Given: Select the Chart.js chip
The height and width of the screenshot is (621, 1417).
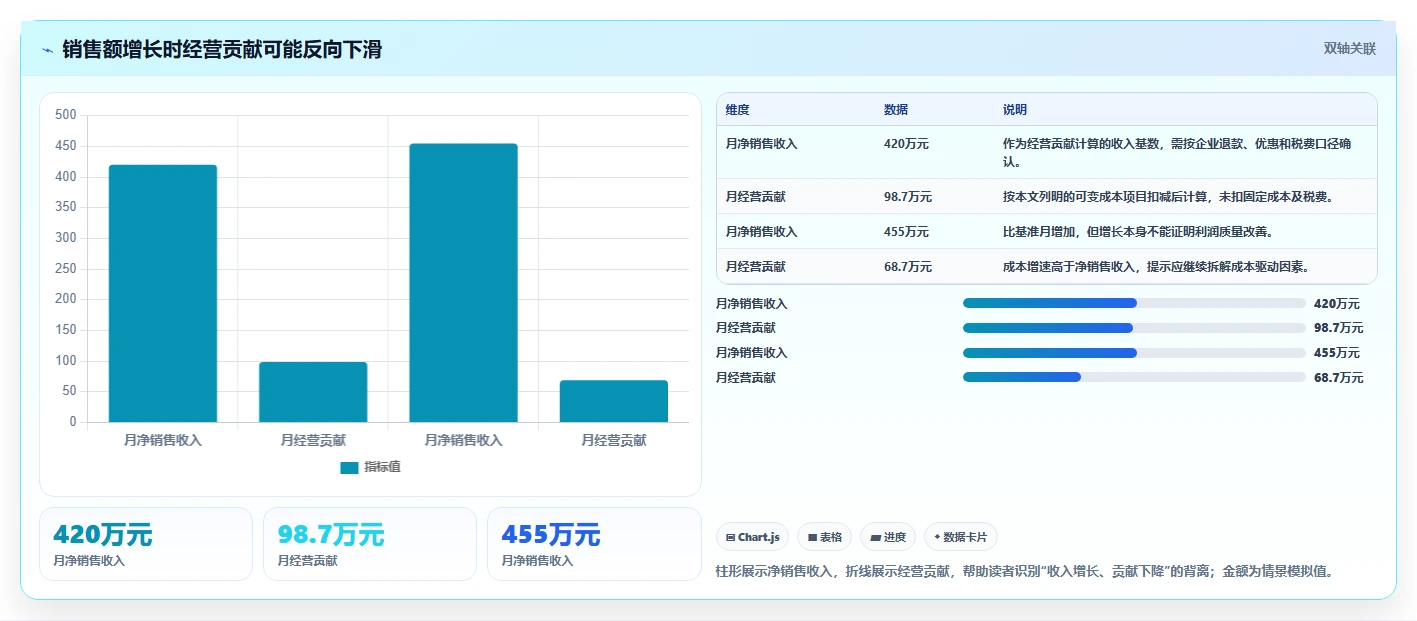Looking at the screenshot, I should point(752,537).
